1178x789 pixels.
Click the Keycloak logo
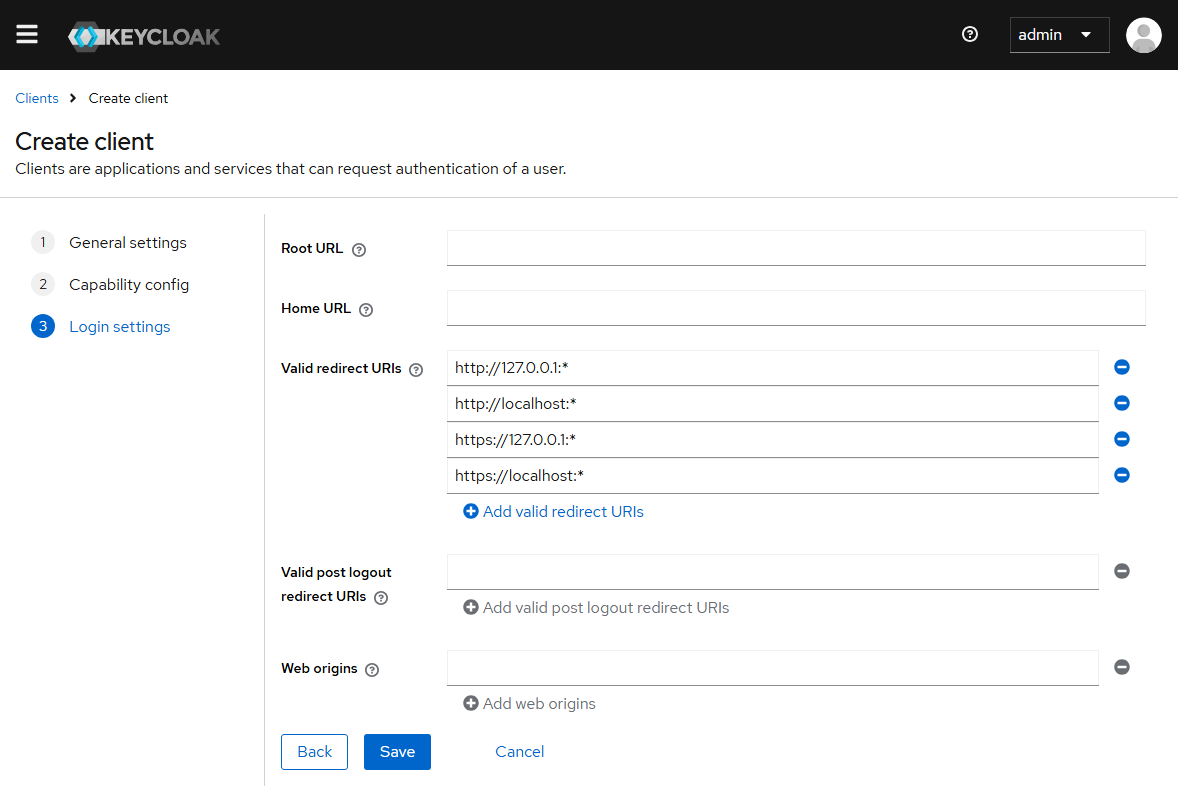tap(144, 37)
